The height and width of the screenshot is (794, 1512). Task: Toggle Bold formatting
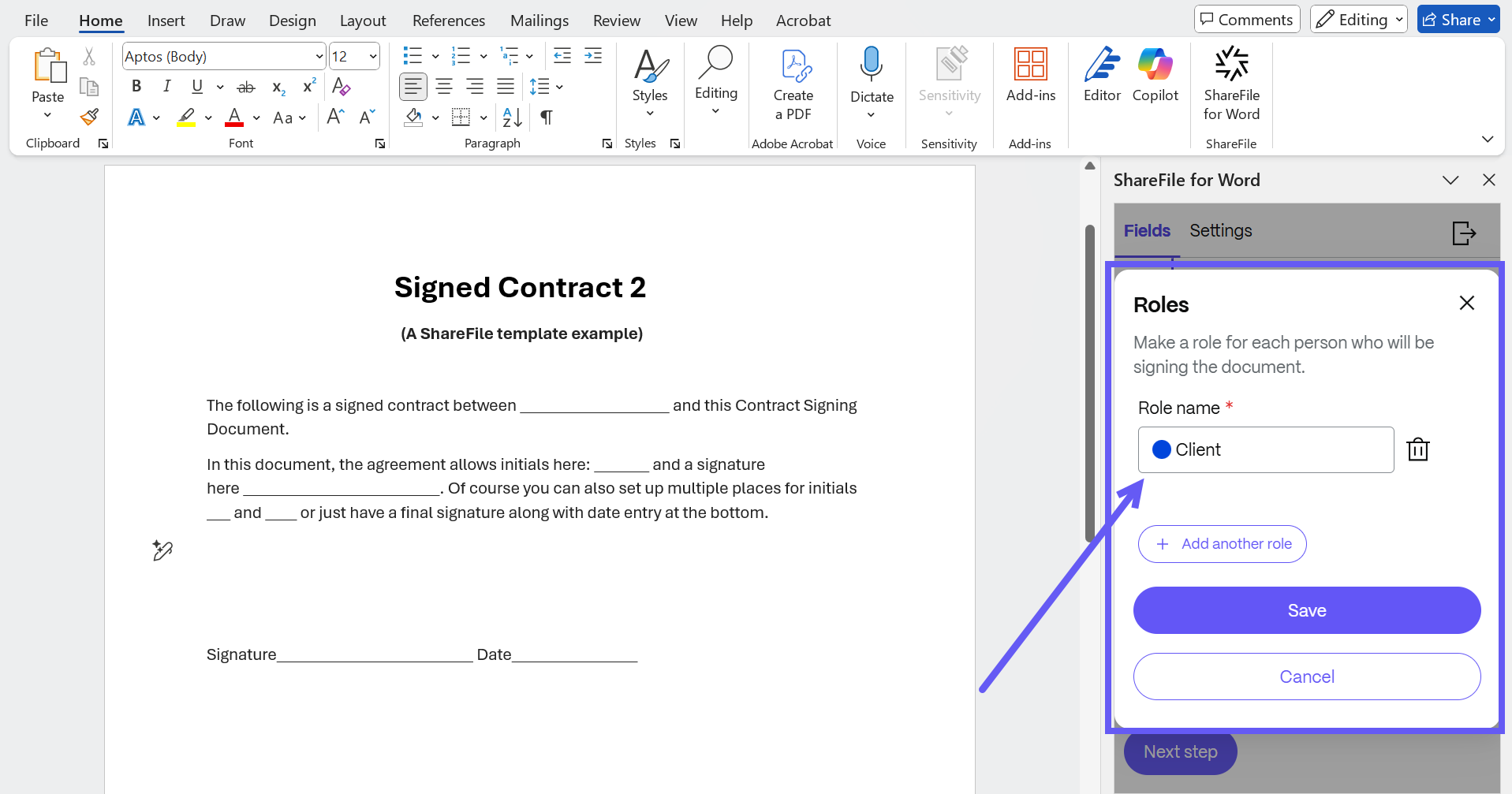point(136,87)
